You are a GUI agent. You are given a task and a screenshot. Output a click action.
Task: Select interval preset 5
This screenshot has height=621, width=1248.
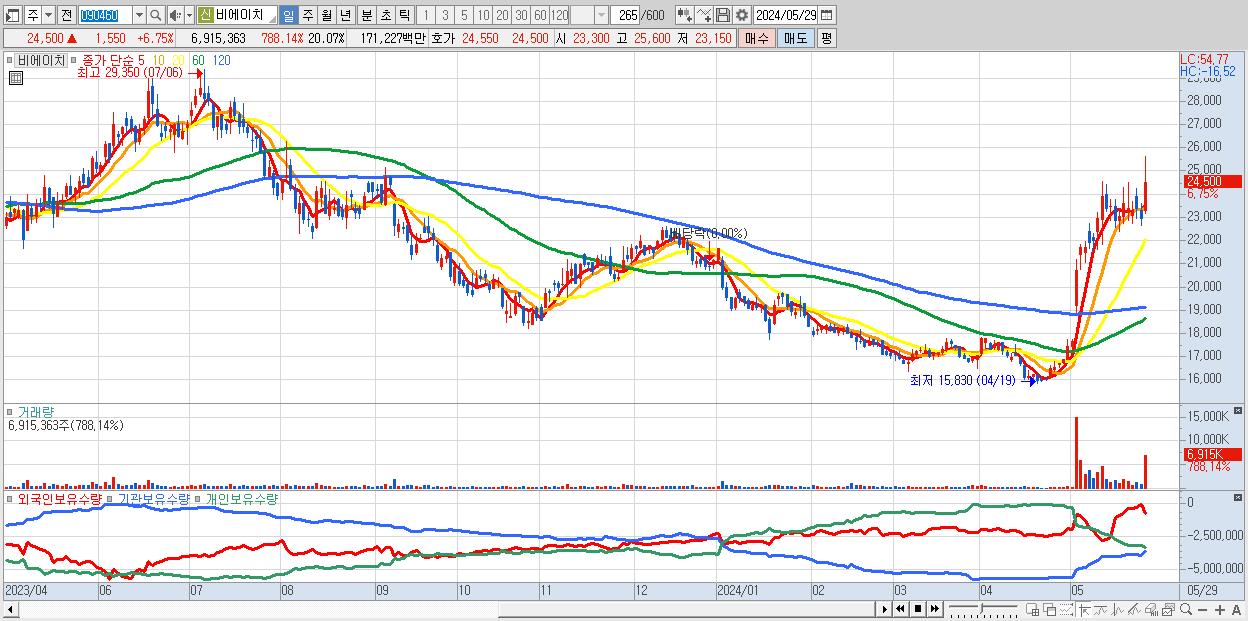click(x=464, y=15)
